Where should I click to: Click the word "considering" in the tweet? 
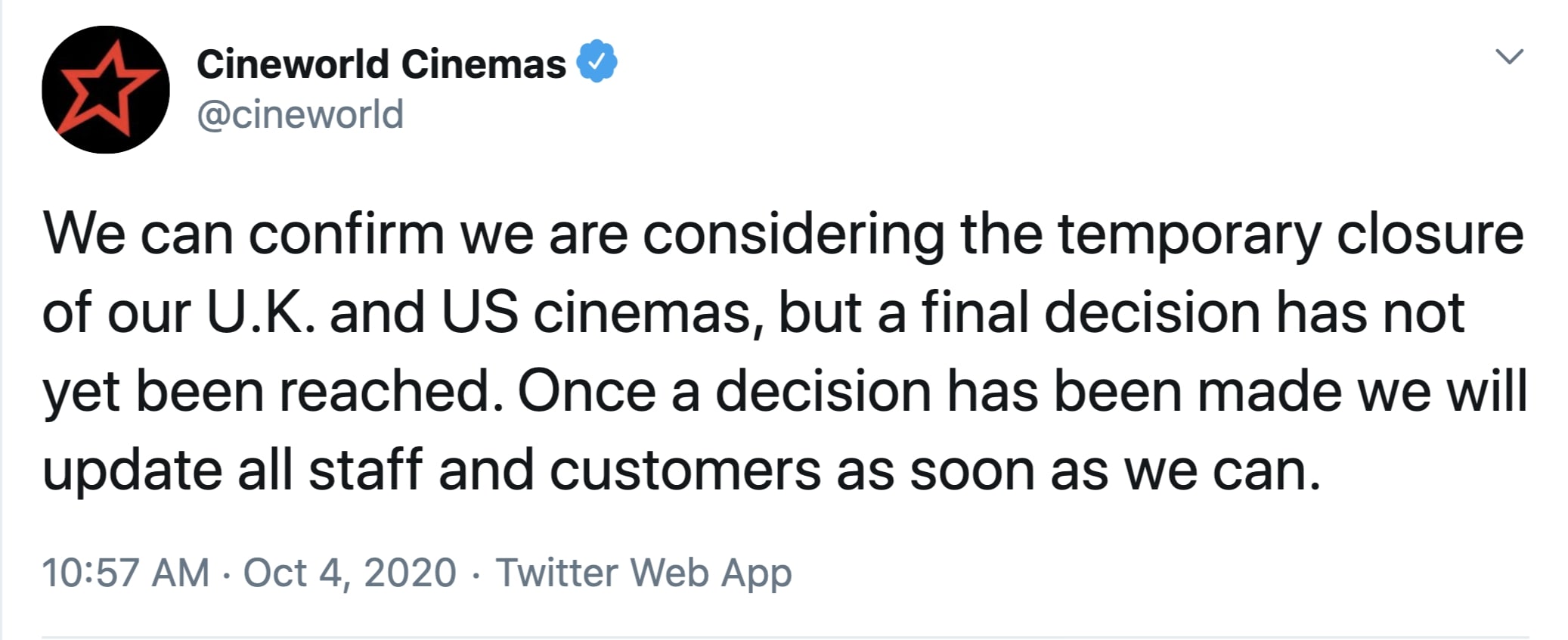pos(793,235)
